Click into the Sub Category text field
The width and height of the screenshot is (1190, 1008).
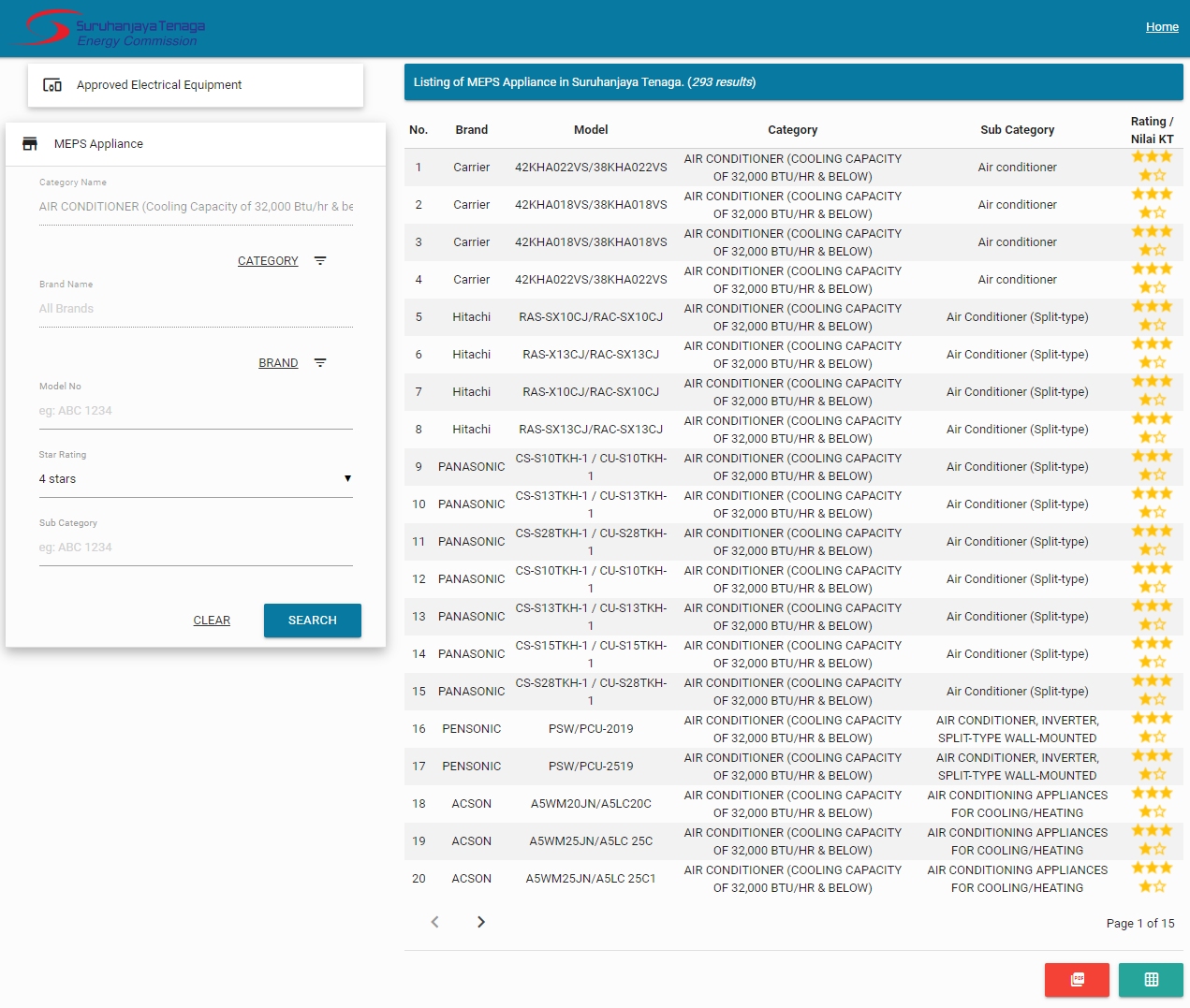195,548
